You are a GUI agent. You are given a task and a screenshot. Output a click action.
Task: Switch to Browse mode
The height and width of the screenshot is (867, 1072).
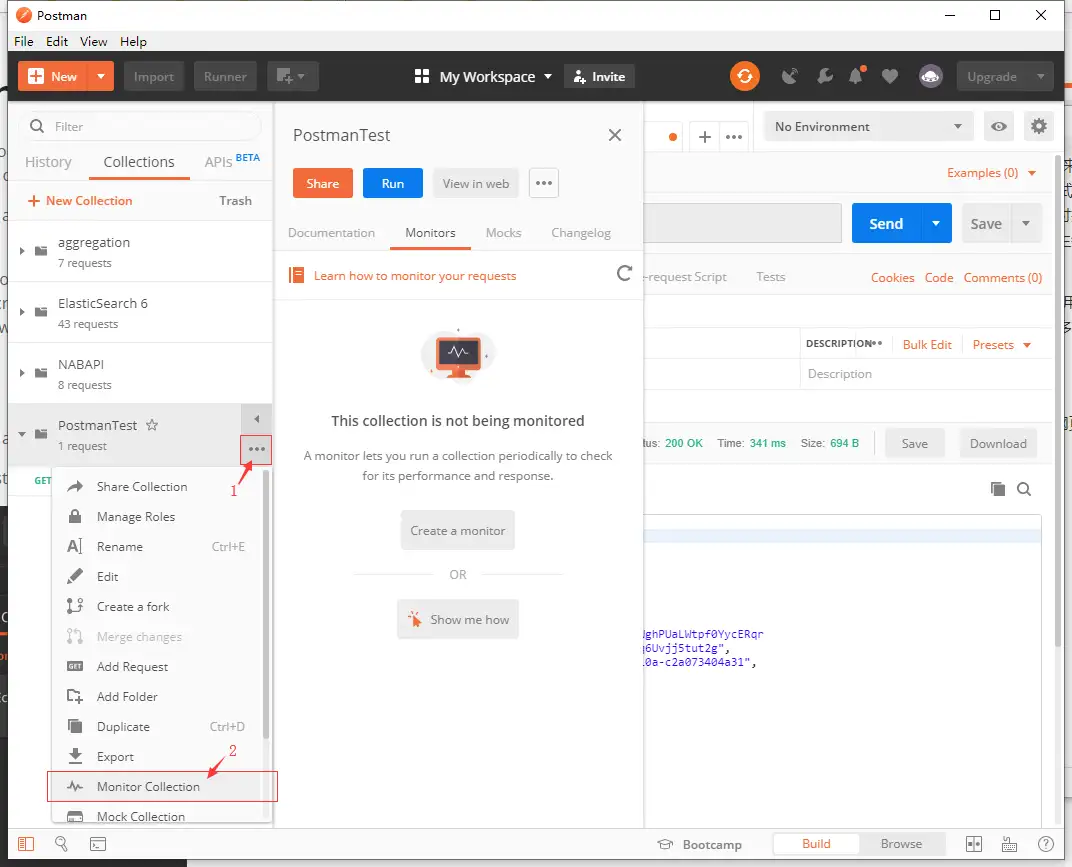point(900,844)
